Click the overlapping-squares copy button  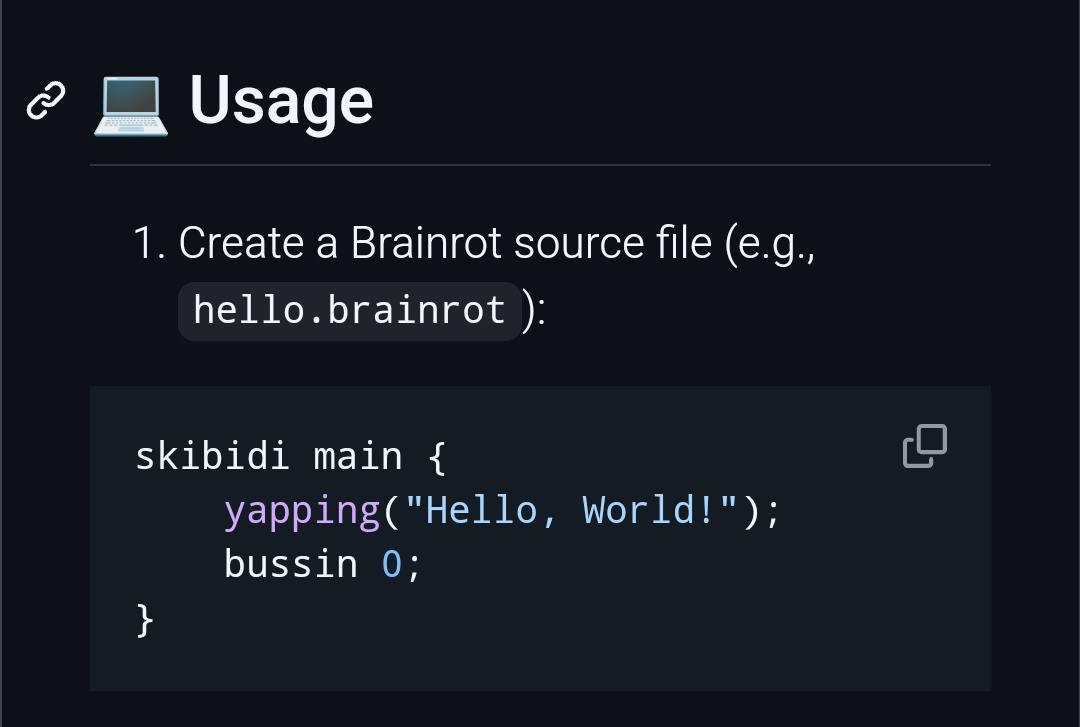tap(923, 447)
